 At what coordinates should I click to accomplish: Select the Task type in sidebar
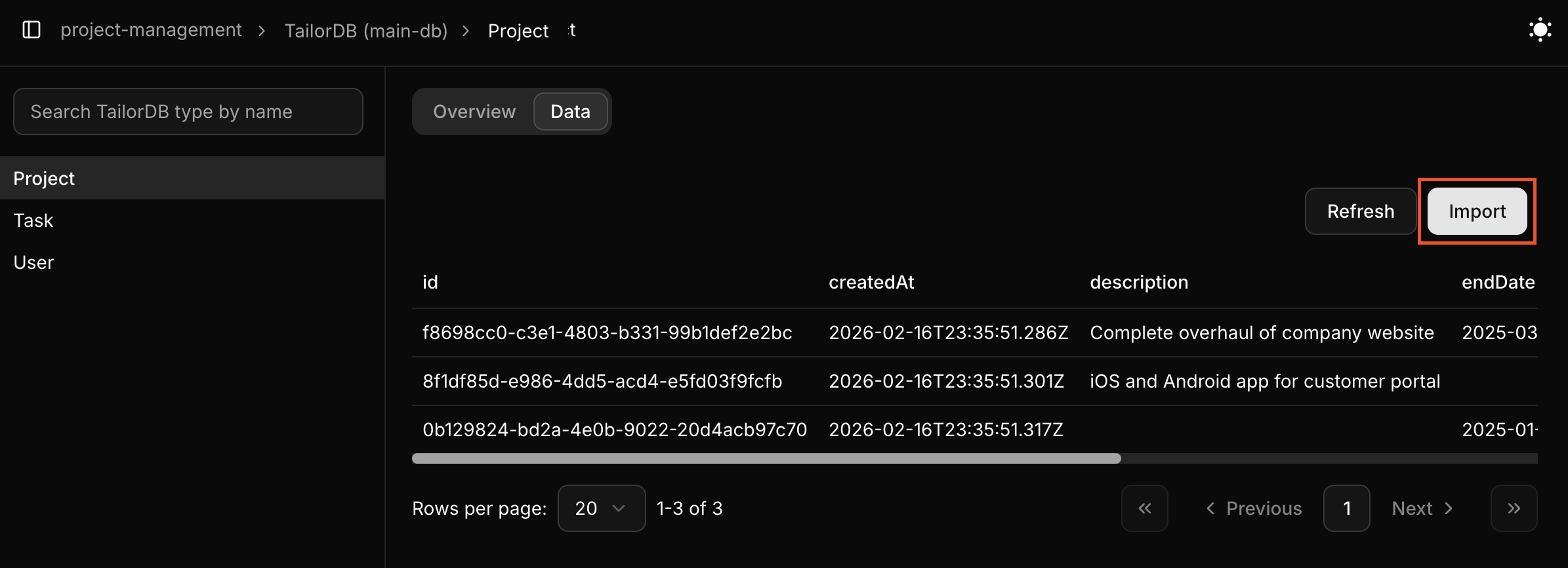point(33,220)
